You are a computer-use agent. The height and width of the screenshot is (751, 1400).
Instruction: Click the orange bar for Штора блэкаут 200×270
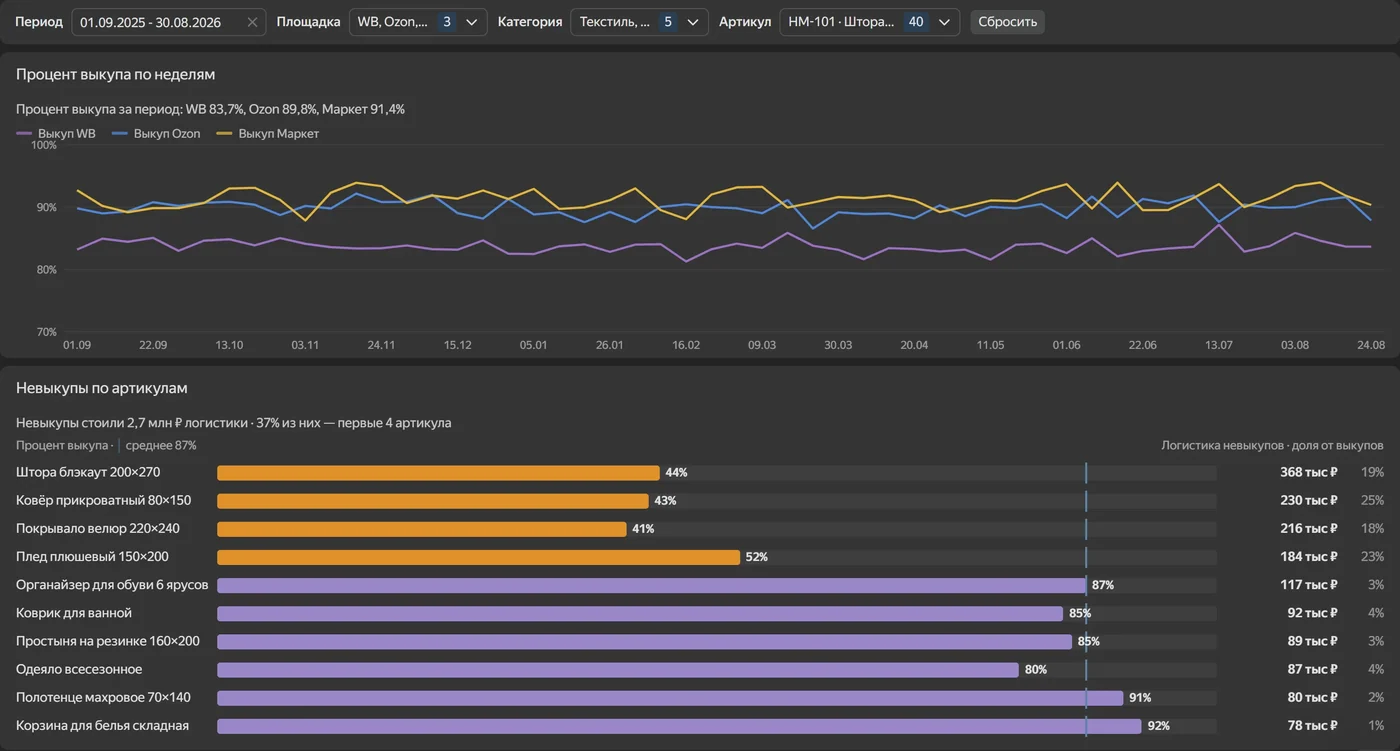[438, 473]
